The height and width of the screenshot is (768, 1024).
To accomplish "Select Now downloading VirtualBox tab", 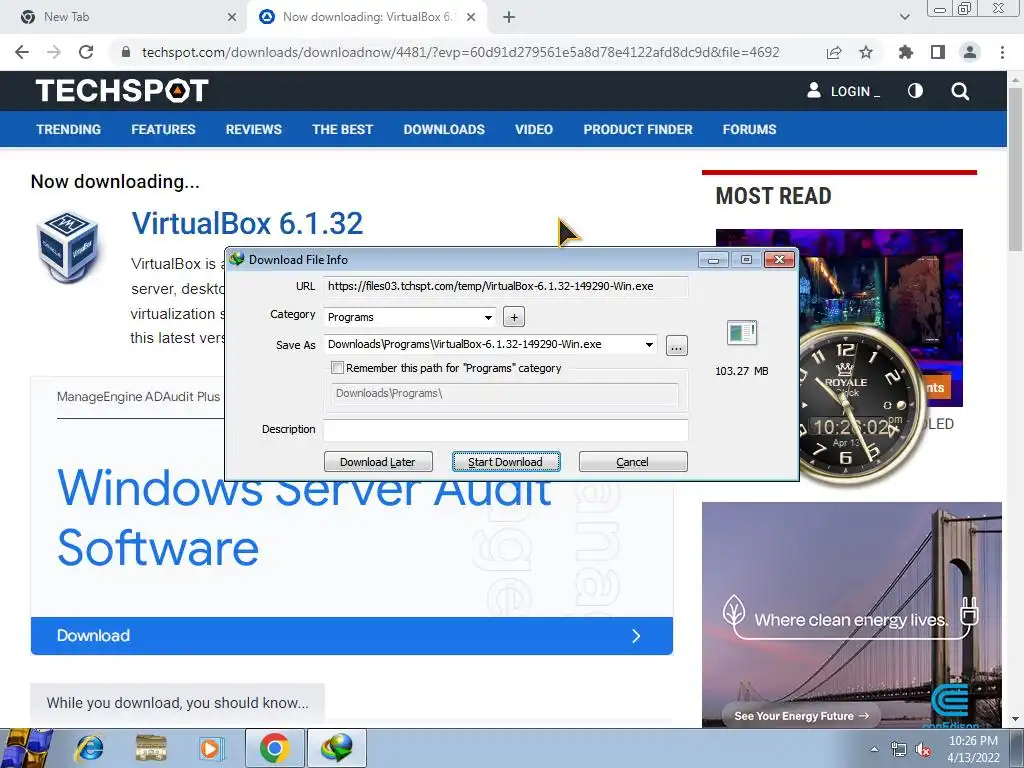I will (x=368, y=17).
